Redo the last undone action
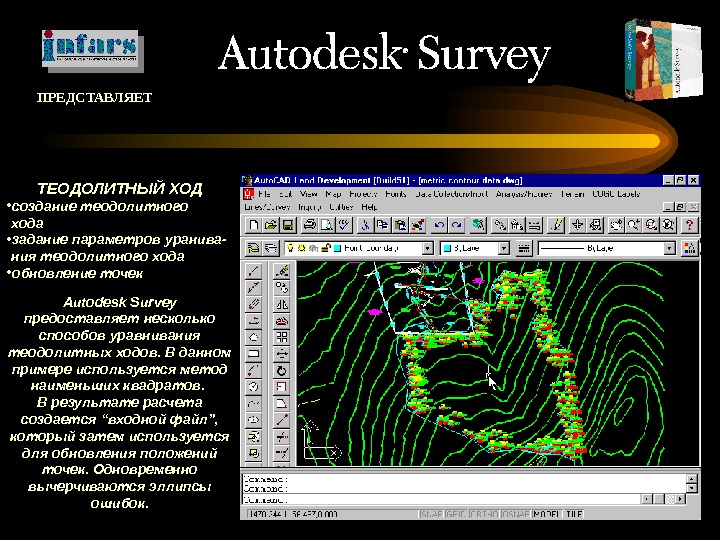Screen dimensions: 720x540 pos(456,225)
